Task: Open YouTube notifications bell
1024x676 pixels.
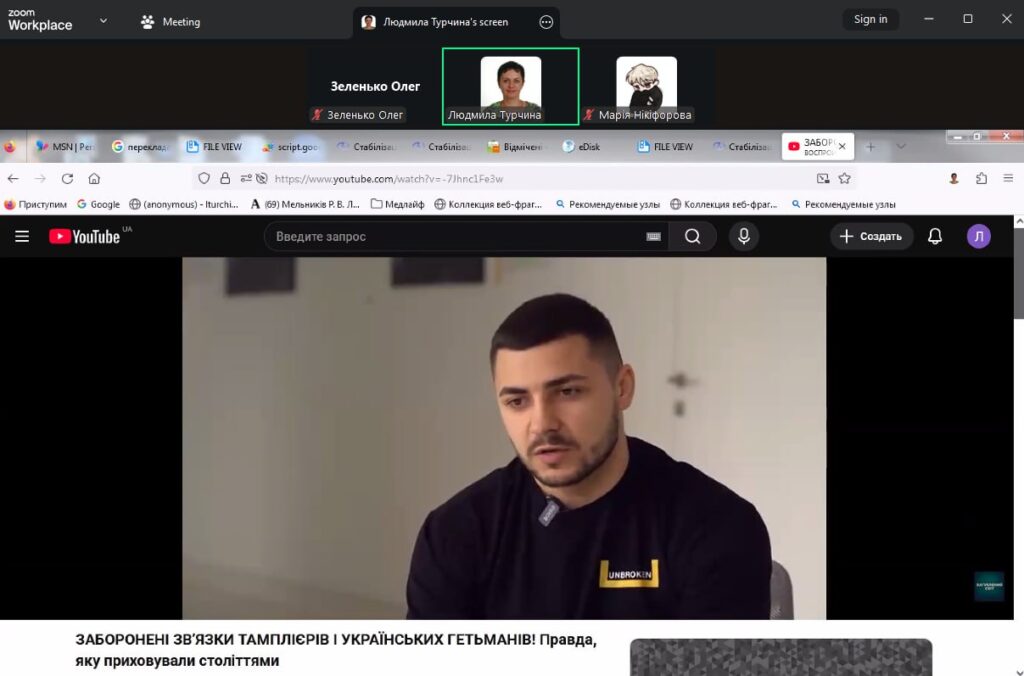Action: (935, 237)
